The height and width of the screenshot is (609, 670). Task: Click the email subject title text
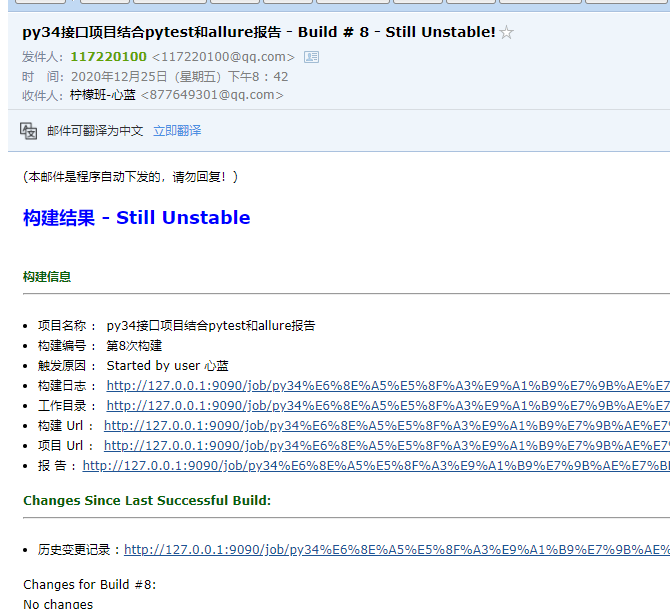click(x=258, y=32)
